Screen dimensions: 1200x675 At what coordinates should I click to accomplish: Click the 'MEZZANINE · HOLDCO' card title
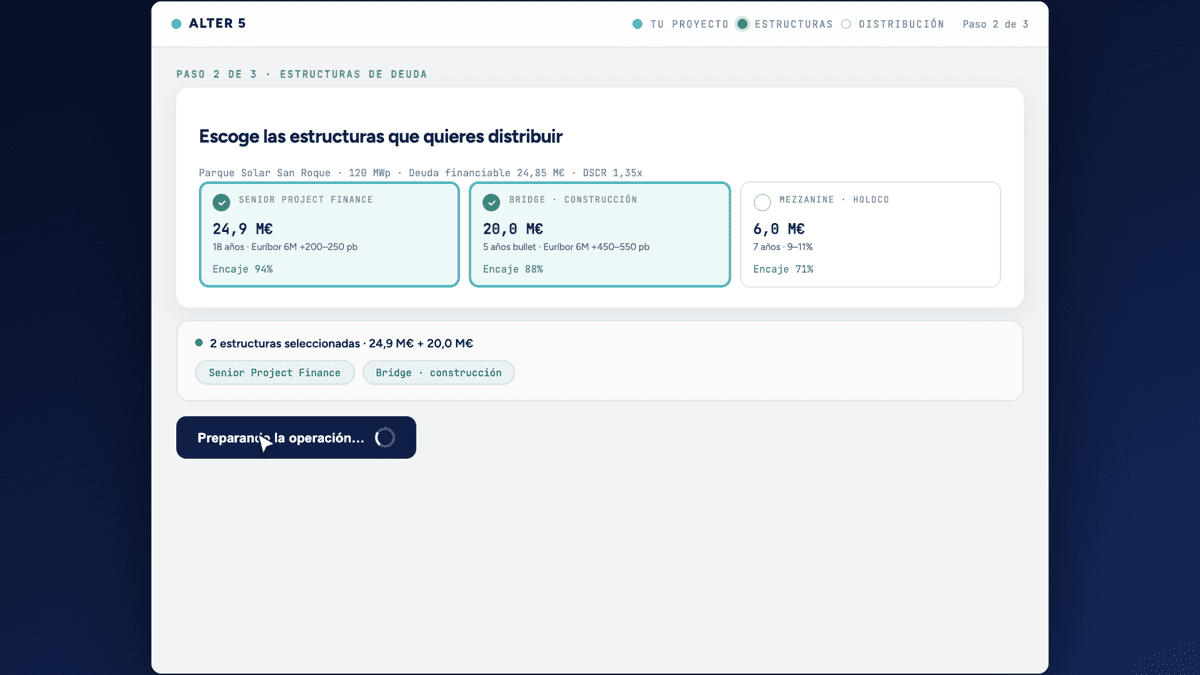(834, 200)
